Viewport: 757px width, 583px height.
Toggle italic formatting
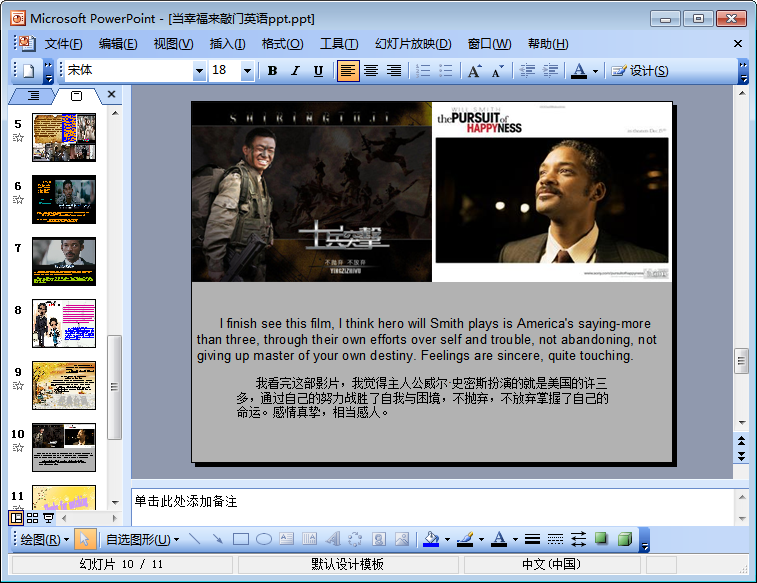tap(295, 71)
